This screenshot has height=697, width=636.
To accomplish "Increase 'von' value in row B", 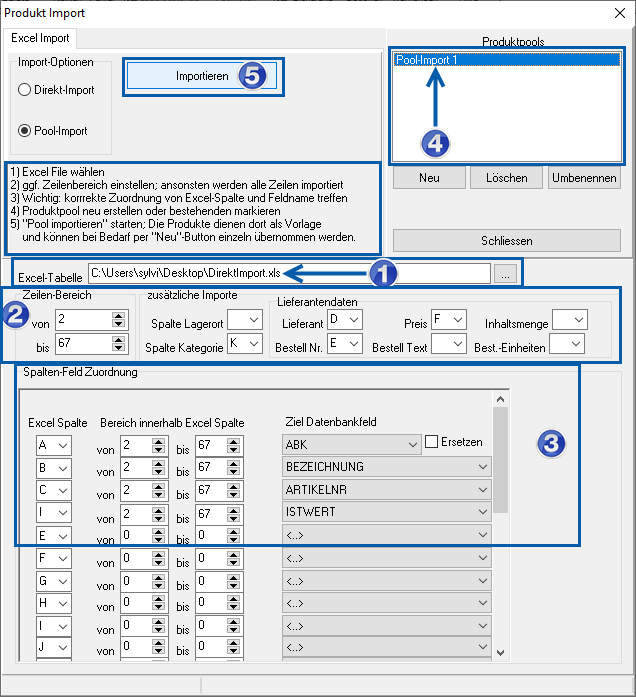I will point(159,464).
